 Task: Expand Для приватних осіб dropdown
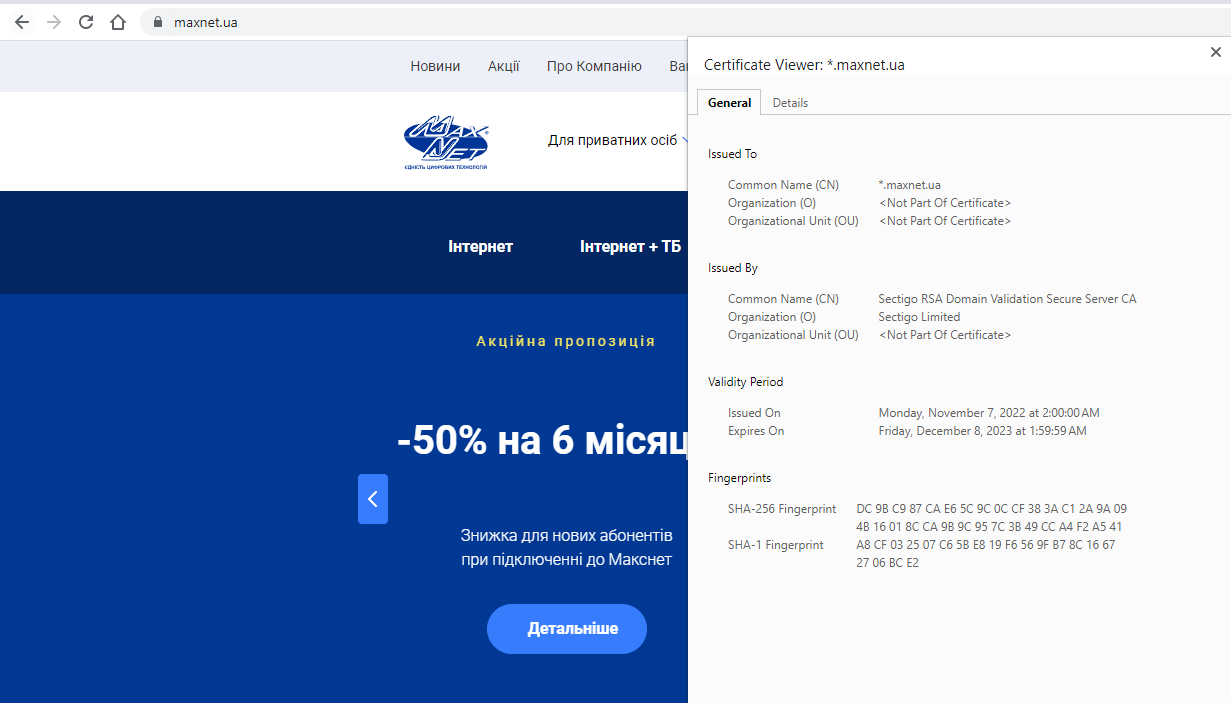tap(619, 140)
